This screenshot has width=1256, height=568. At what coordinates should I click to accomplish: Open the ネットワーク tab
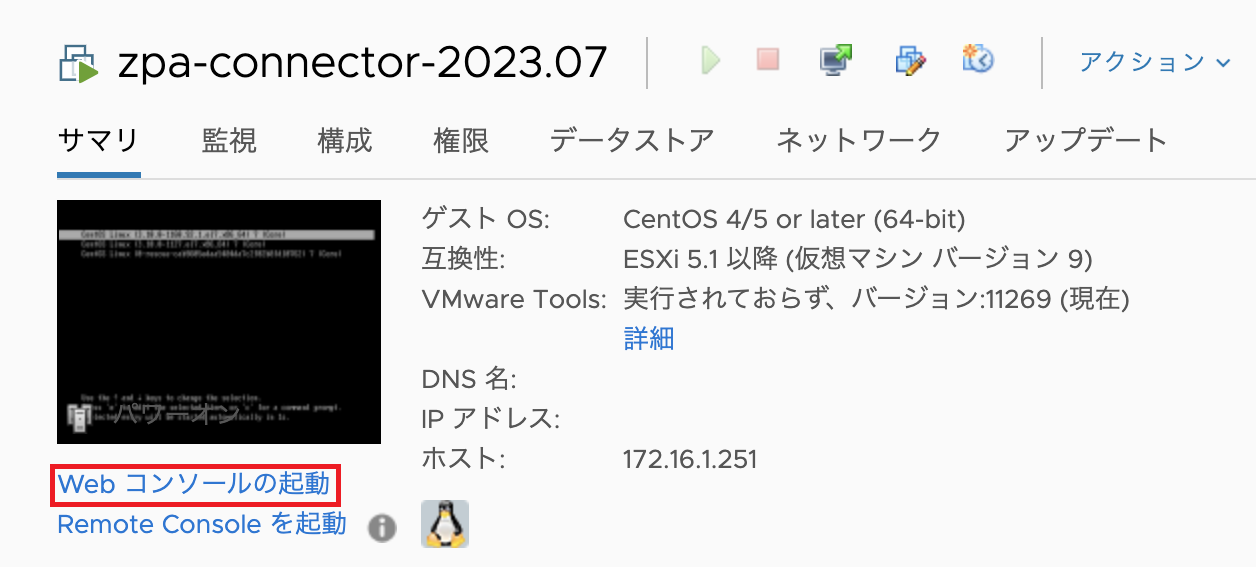pos(859,141)
